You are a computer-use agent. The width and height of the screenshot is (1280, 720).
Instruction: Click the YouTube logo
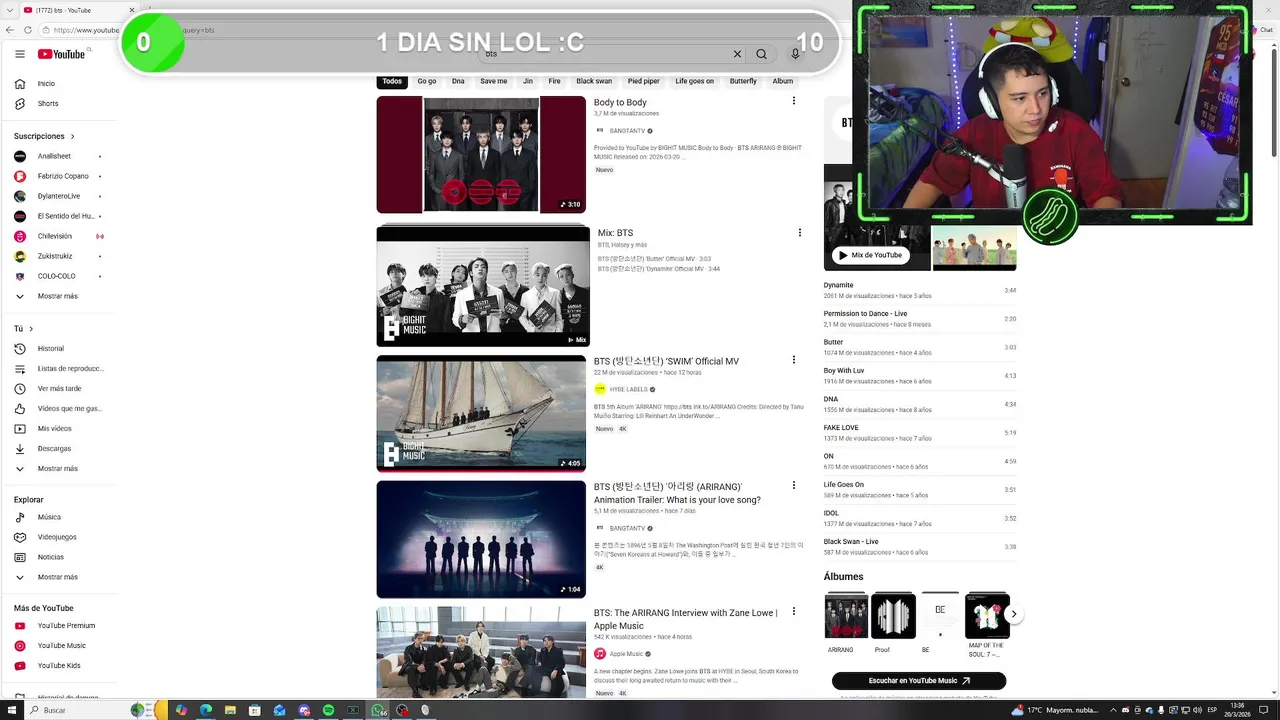point(62,54)
